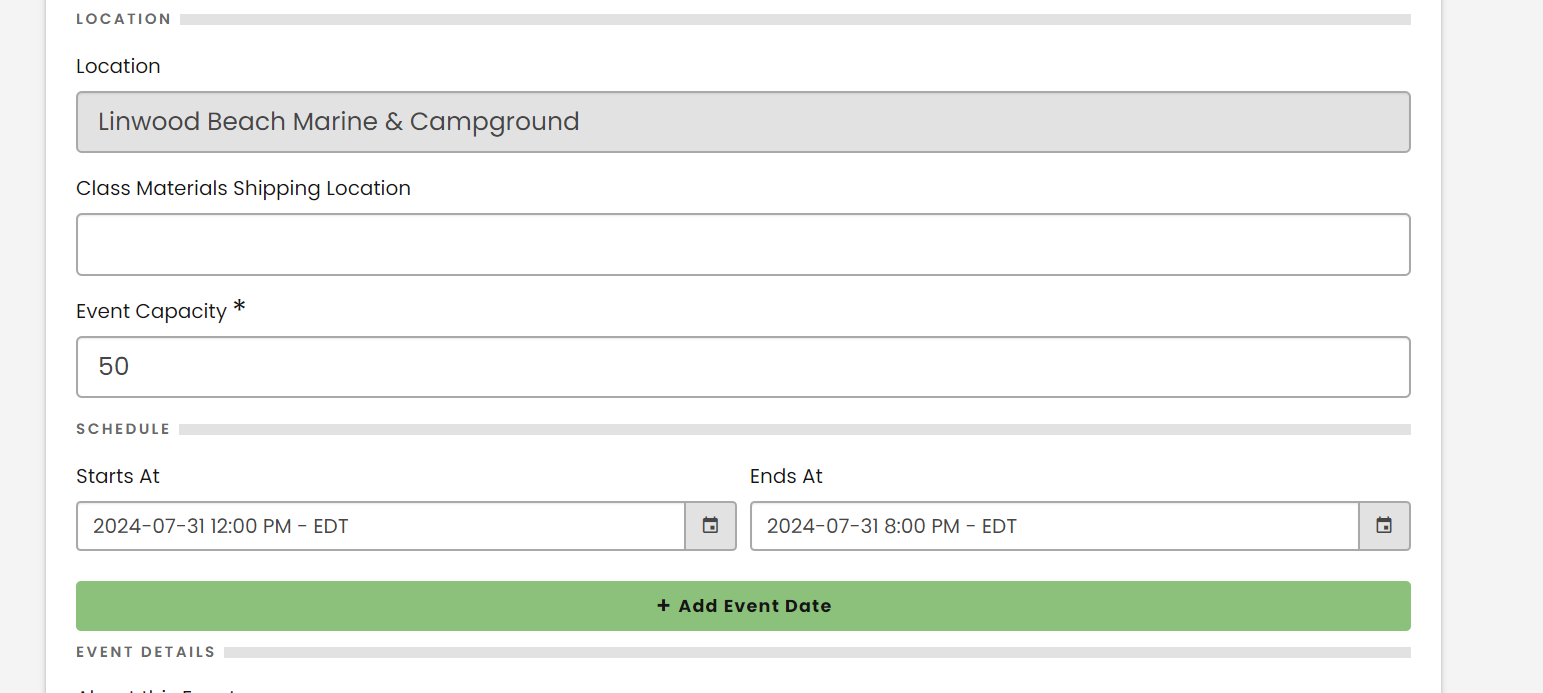The image size is (1543, 693).
Task: Click the Linwood Beach Marine & Campground field
Action: 743,122
